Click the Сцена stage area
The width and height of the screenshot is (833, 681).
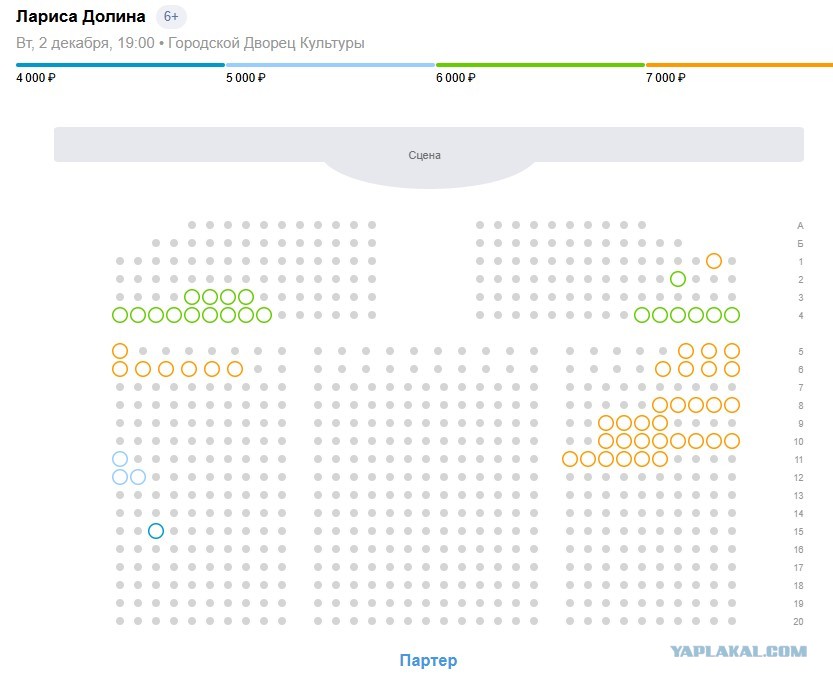[429, 155]
